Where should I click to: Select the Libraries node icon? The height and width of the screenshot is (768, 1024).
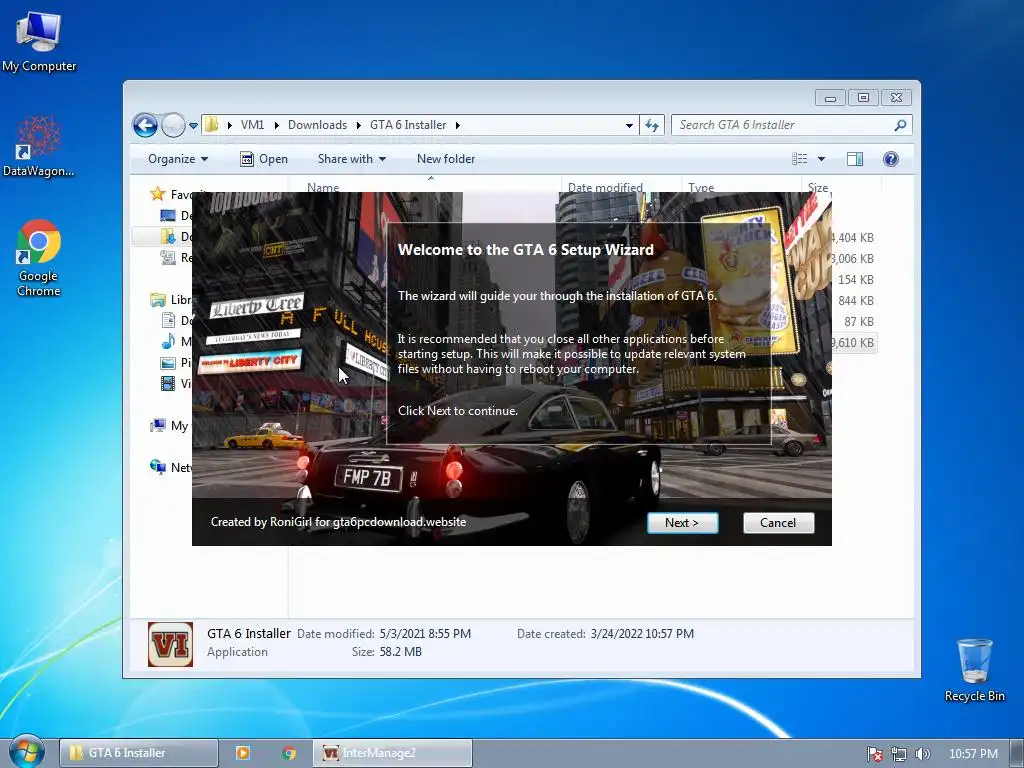[x=157, y=300]
